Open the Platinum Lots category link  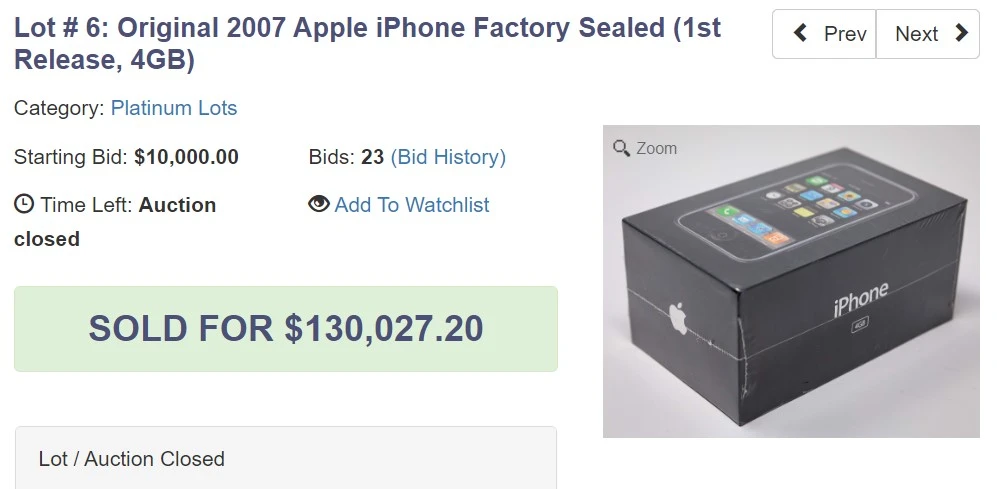click(174, 108)
